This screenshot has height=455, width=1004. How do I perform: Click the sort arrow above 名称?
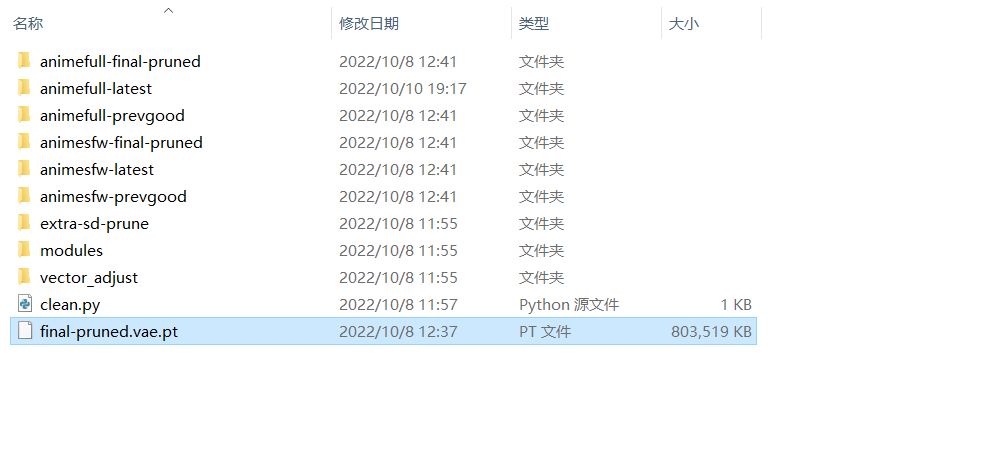168,10
